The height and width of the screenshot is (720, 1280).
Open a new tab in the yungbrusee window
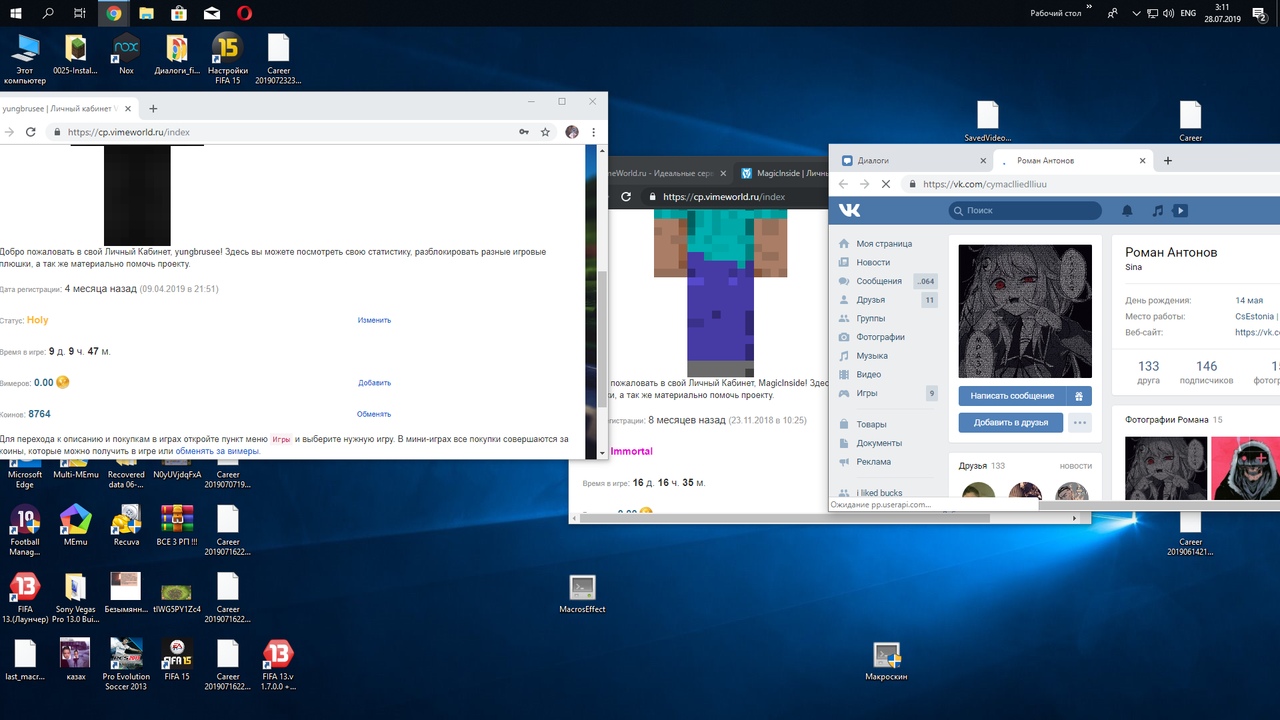pyautogui.click(x=153, y=109)
